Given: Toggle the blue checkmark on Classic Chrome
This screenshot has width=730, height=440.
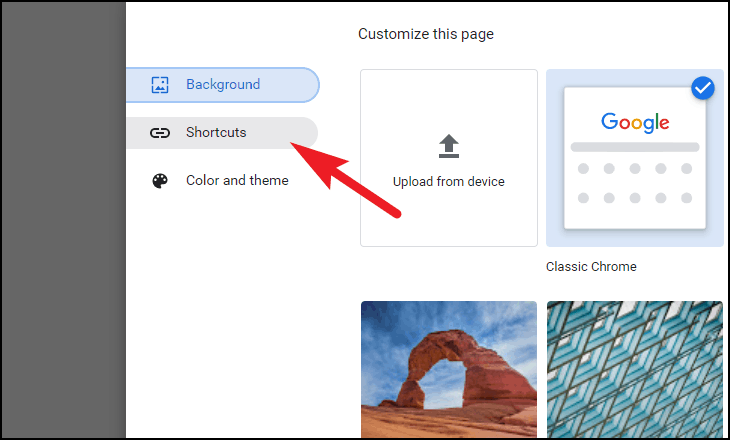Looking at the screenshot, I should tap(703, 88).
